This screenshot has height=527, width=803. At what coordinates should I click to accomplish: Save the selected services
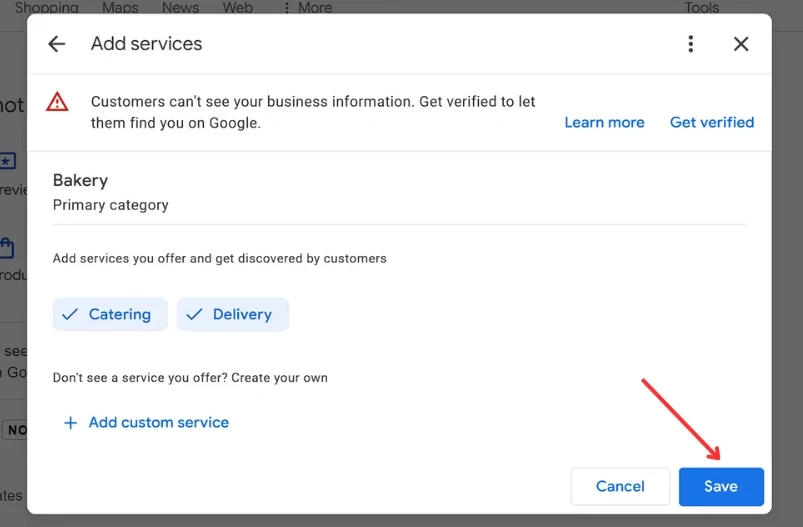[x=721, y=487]
